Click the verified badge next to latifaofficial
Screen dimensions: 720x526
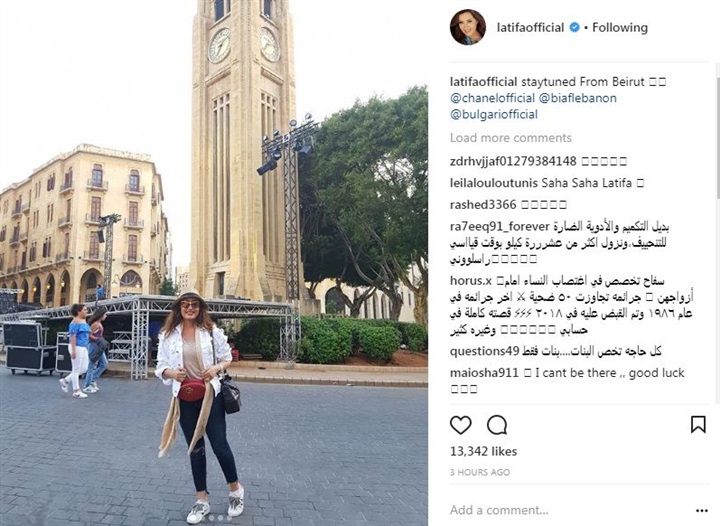(x=574, y=28)
